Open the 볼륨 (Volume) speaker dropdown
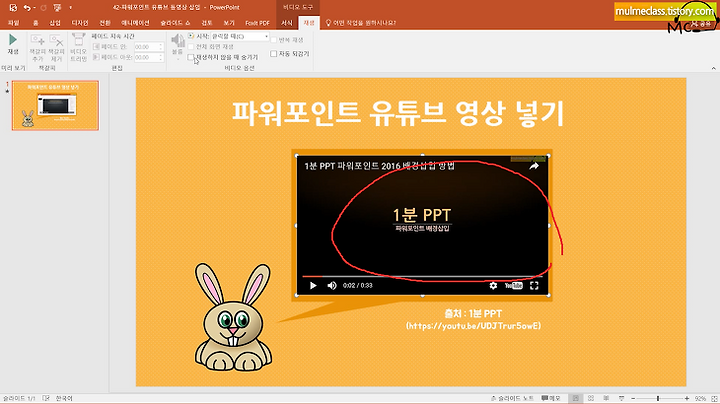The height and width of the screenshot is (404, 720). coord(178,47)
